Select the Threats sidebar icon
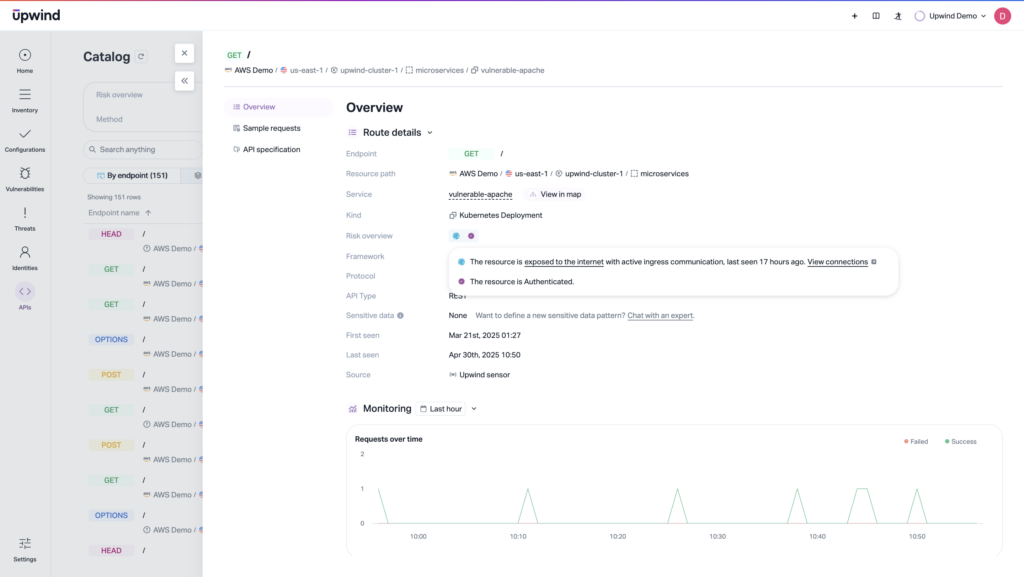The image size is (1024, 577). (24, 218)
